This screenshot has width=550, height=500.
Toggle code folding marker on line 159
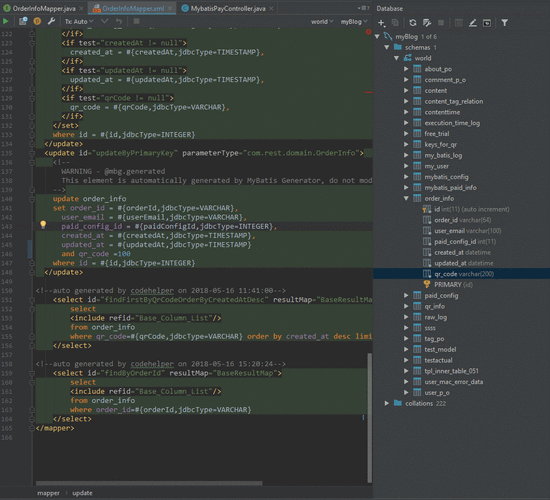pos(32,373)
